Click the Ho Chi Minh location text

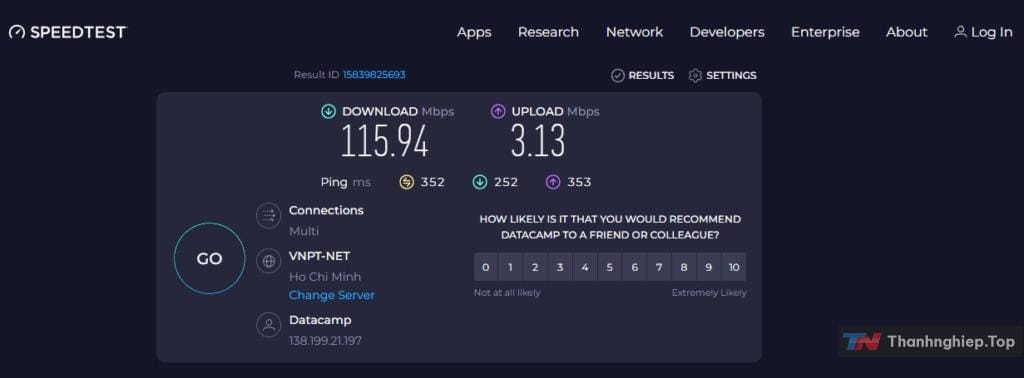point(325,277)
